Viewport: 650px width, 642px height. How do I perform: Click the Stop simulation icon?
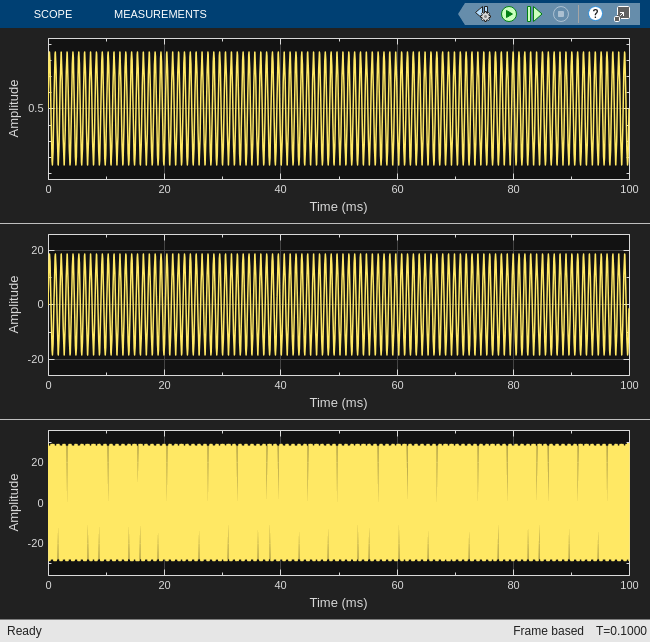(561, 14)
